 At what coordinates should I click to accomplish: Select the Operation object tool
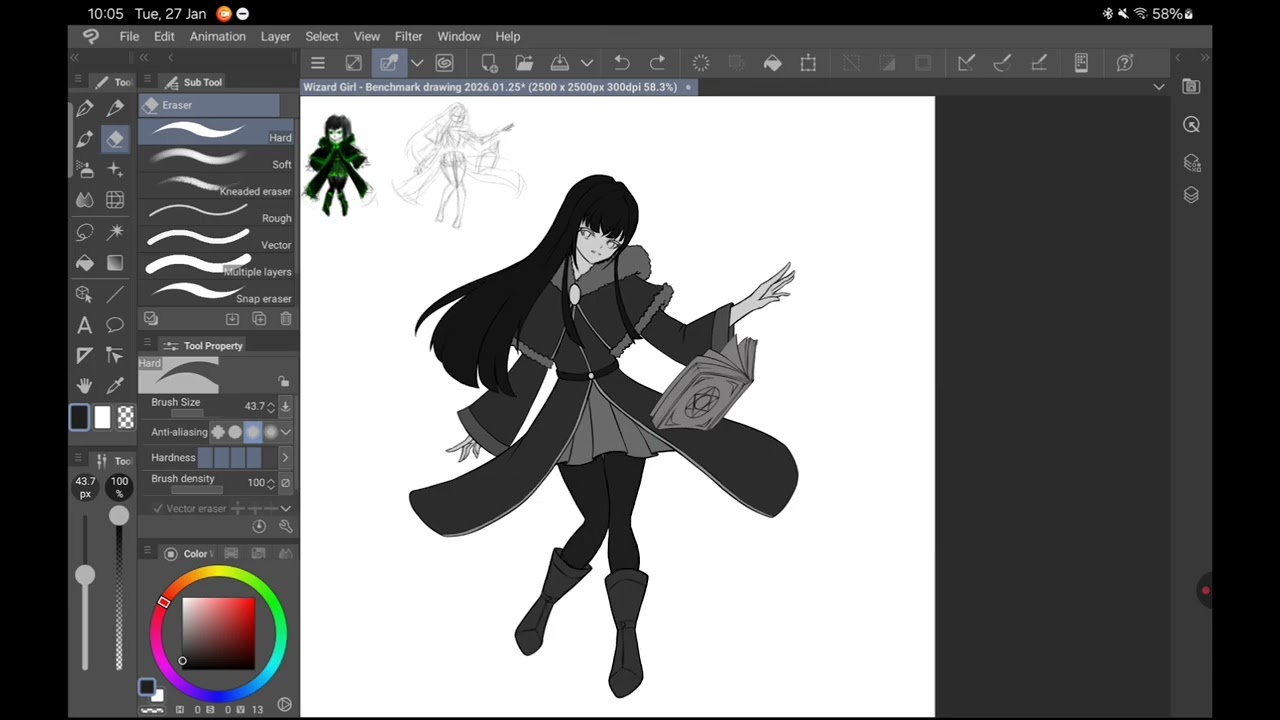coord(85,294)
